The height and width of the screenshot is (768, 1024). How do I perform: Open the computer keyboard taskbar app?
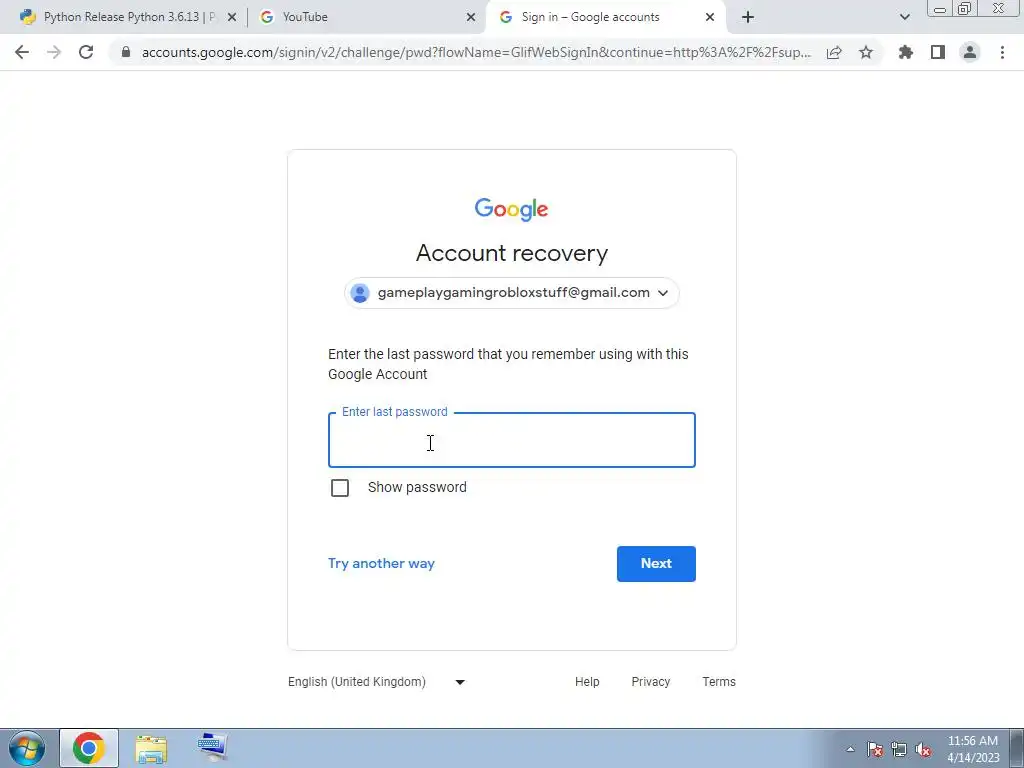212,748
